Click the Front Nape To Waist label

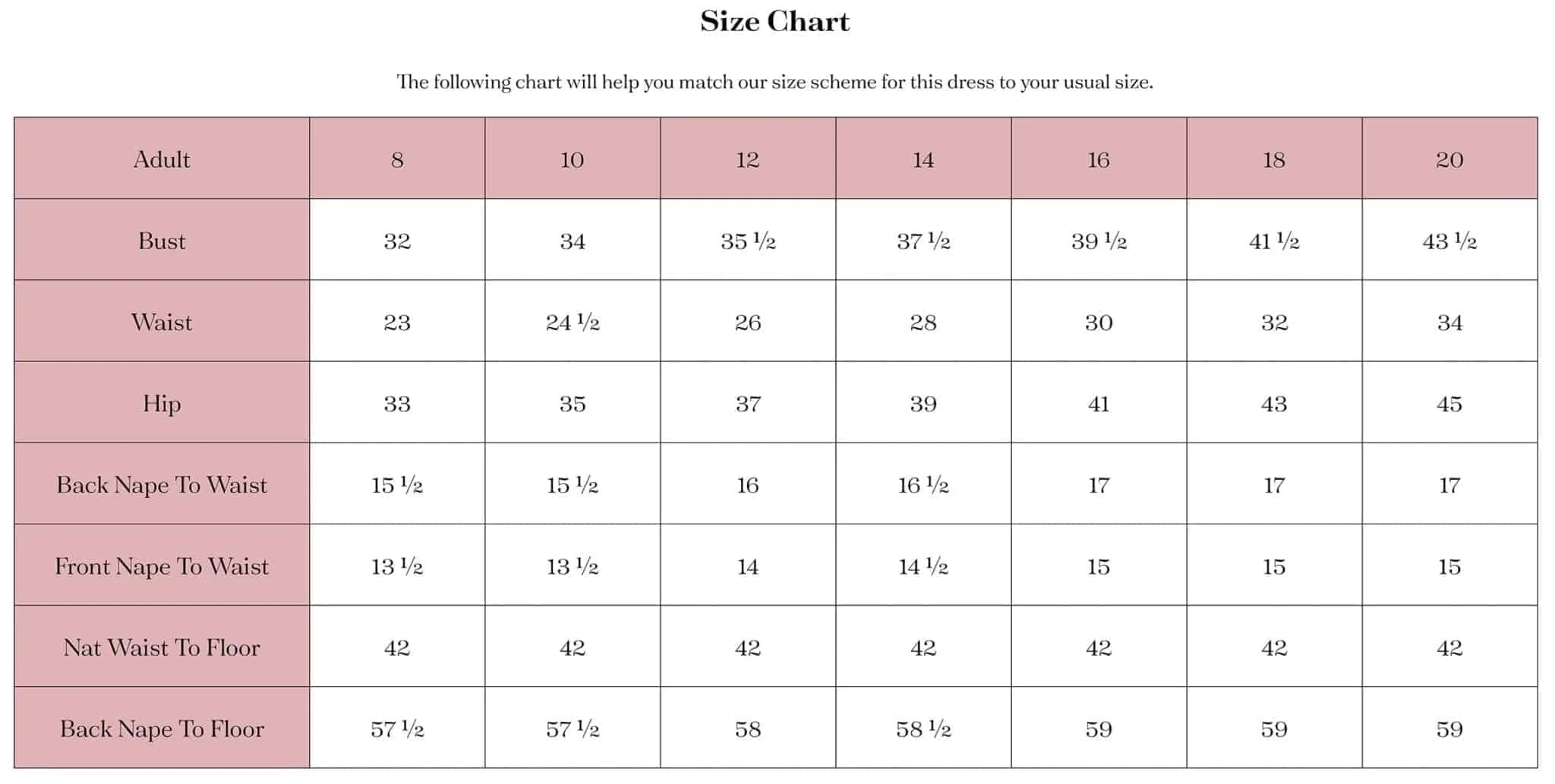[162, 565]
